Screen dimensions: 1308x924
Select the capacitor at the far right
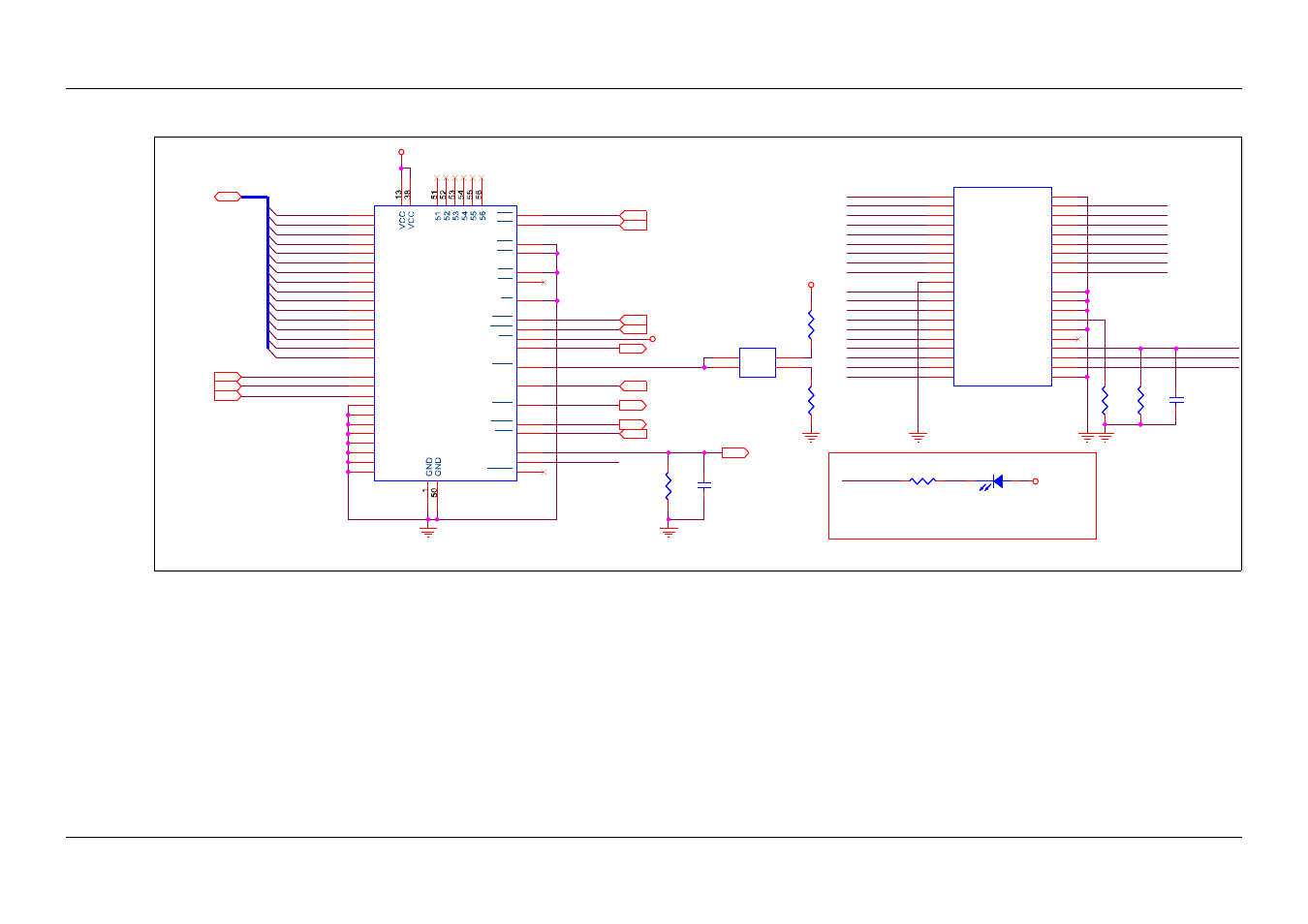[1176, 399]
